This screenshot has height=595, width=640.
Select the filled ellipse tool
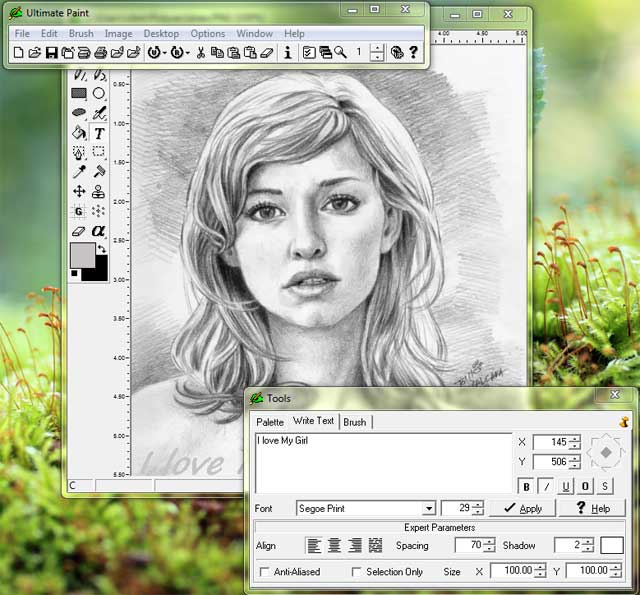[x=79, y=113]
